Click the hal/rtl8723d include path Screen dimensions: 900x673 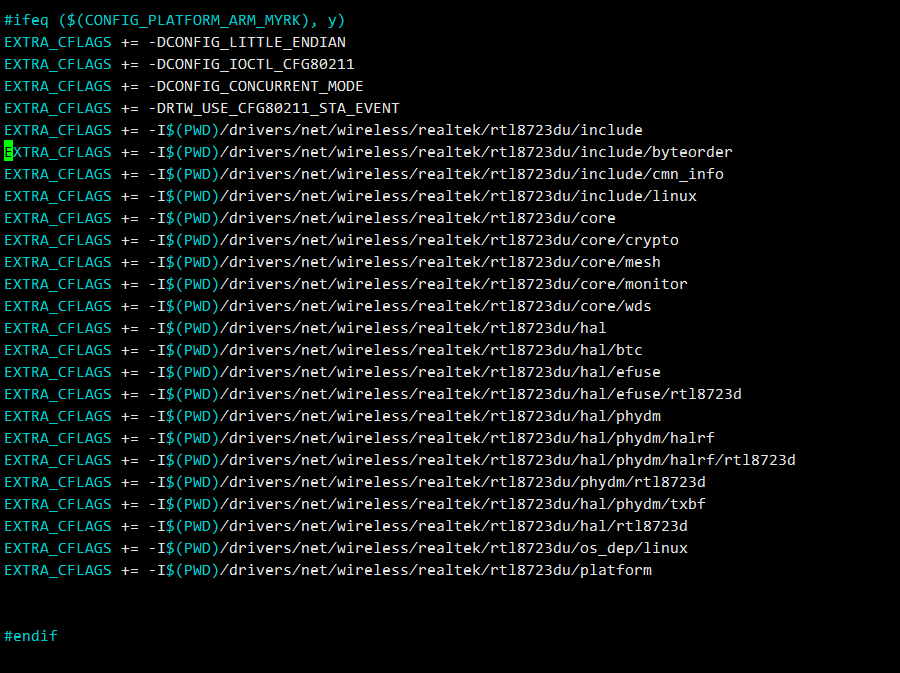coord(418,526)
